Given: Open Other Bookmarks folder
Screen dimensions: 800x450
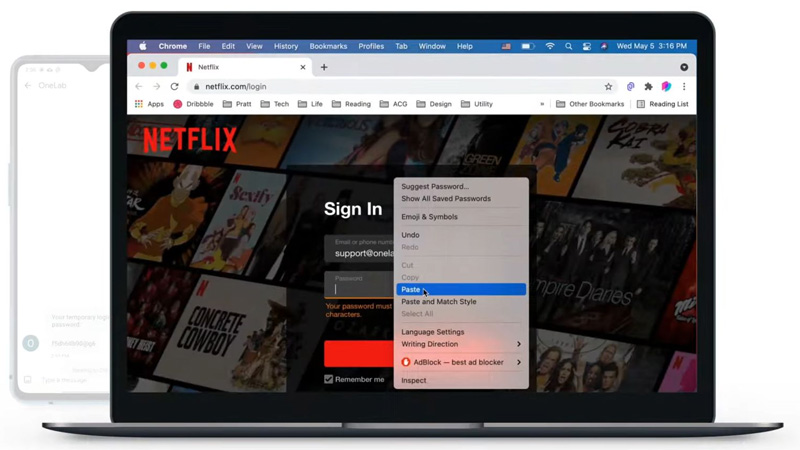Looking at the screenshot, I should pyautogui.click(x=590, y=104).
